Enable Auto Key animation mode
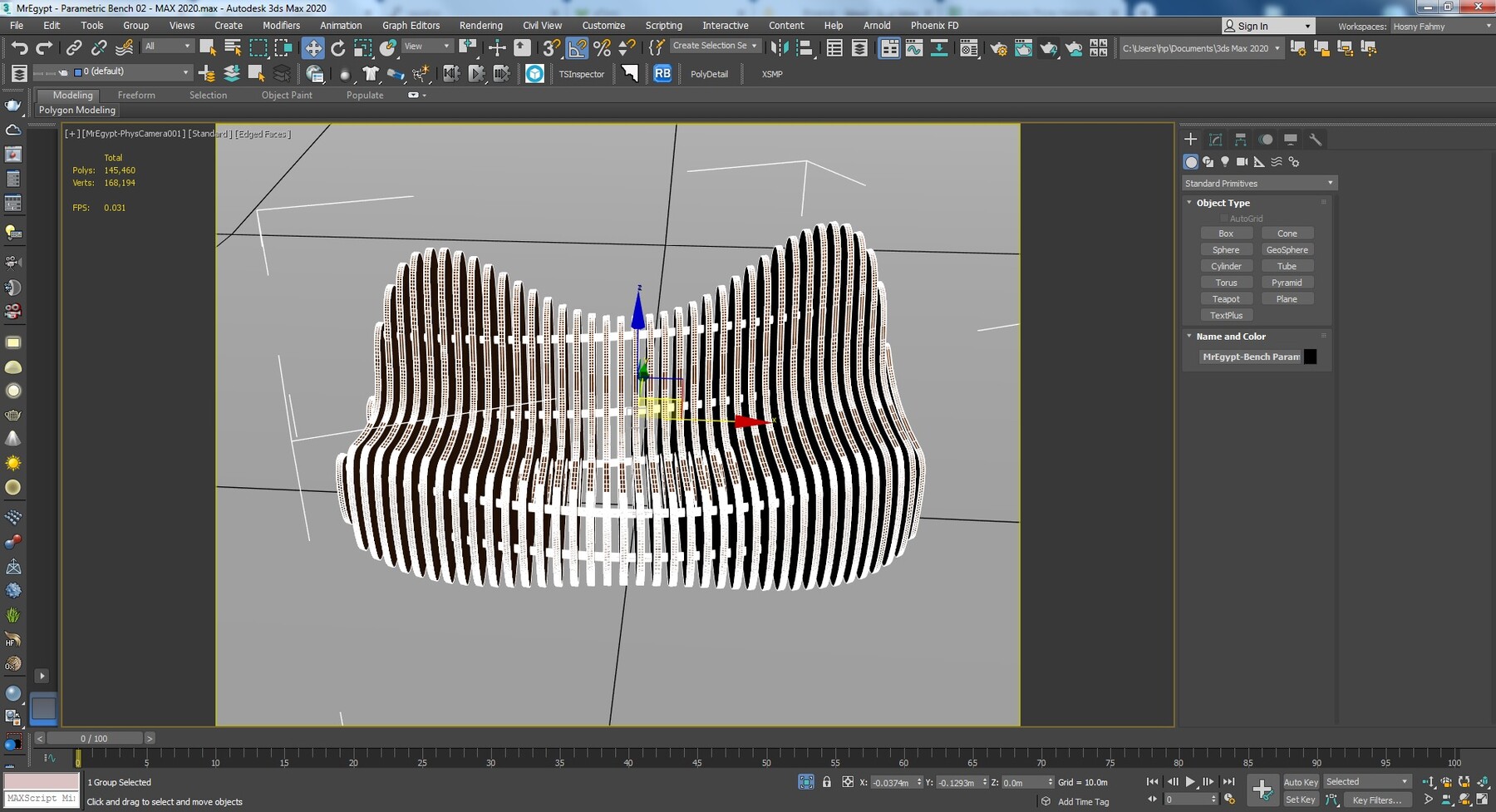1496x812 pixels. coord(1300,782)
